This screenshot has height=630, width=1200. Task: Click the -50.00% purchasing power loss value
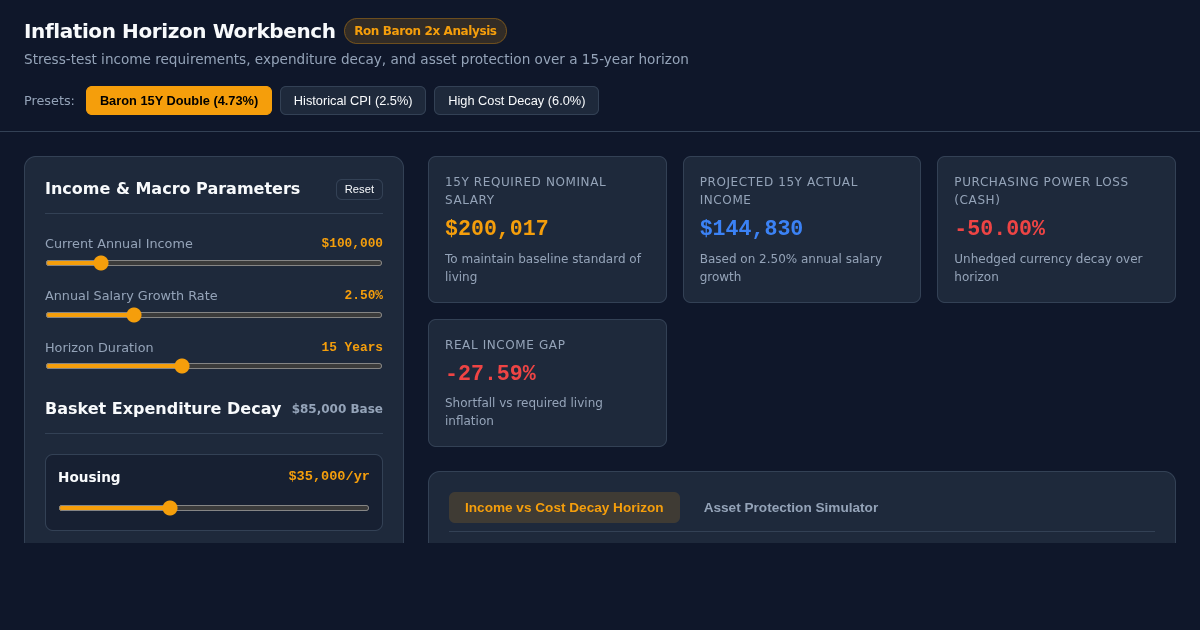[1000, 229]
